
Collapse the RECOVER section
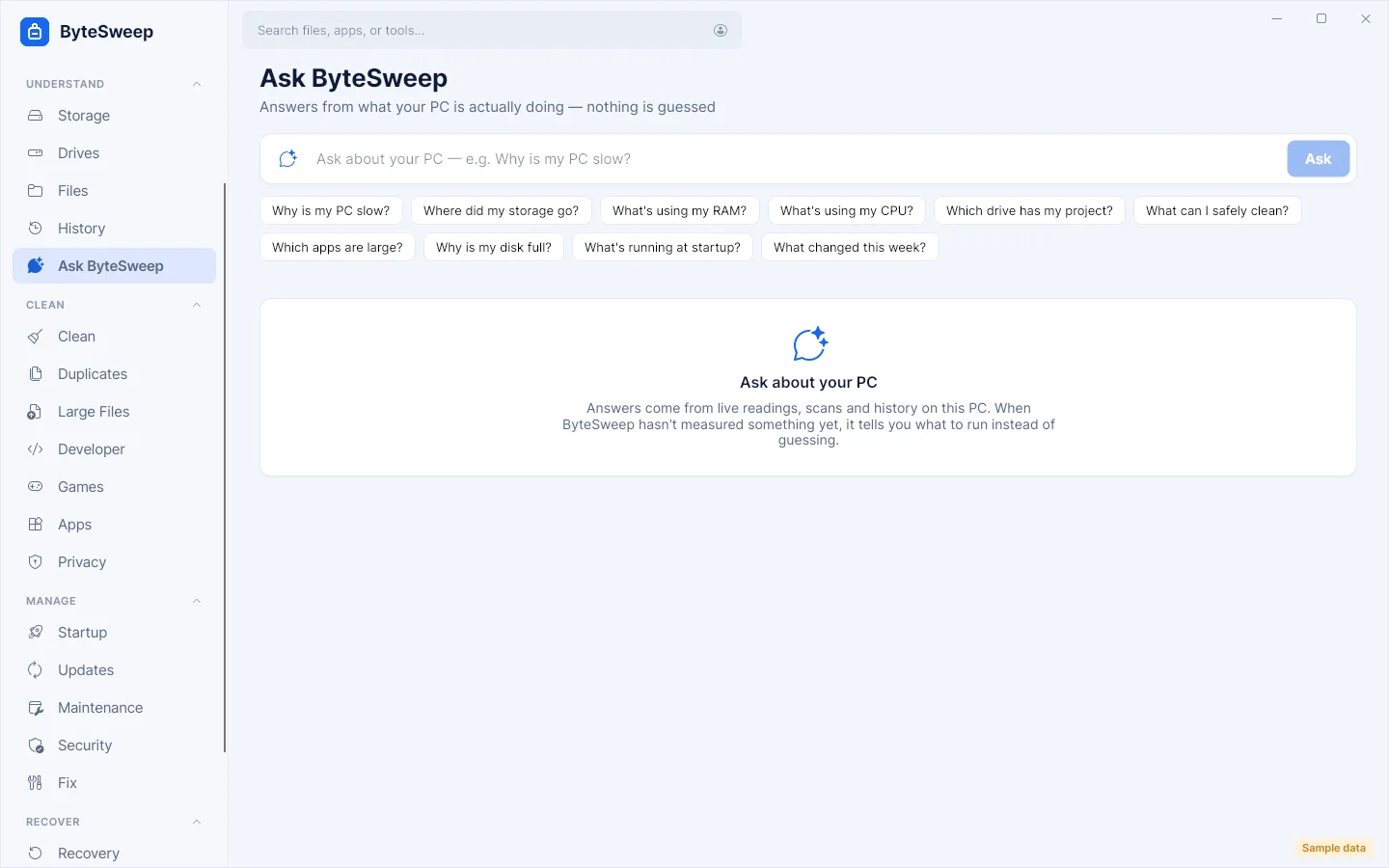[197, 822]
